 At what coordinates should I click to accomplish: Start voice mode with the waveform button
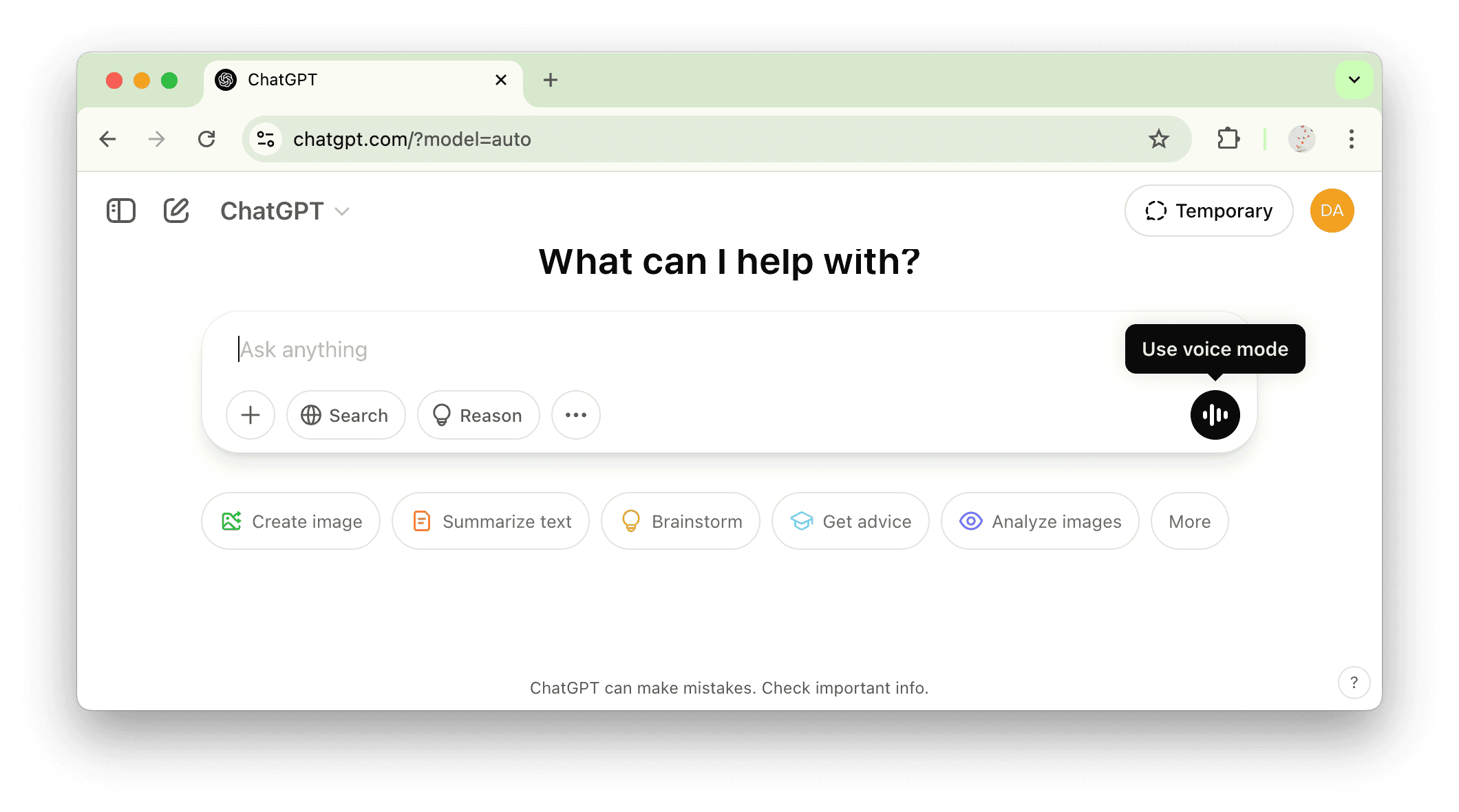click(x=1215, y=415)
